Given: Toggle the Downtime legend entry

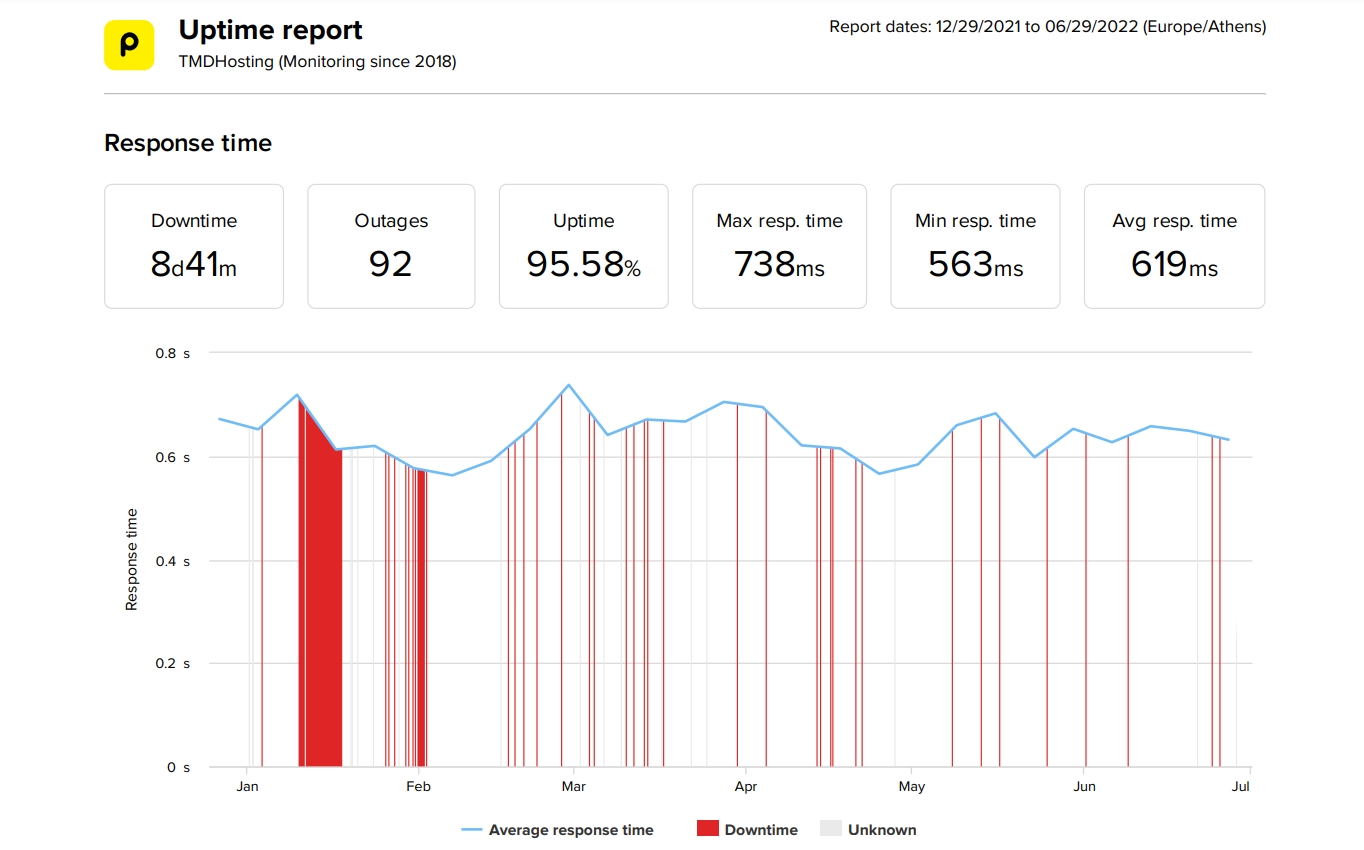Looking at the screenshot, I should pos(747,830).
